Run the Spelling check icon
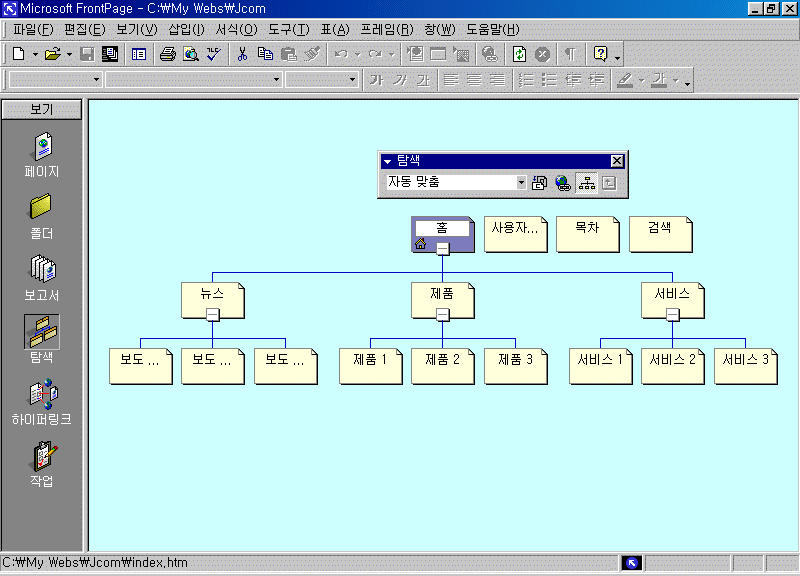800x576 pixels. click(x=214, y=54)
